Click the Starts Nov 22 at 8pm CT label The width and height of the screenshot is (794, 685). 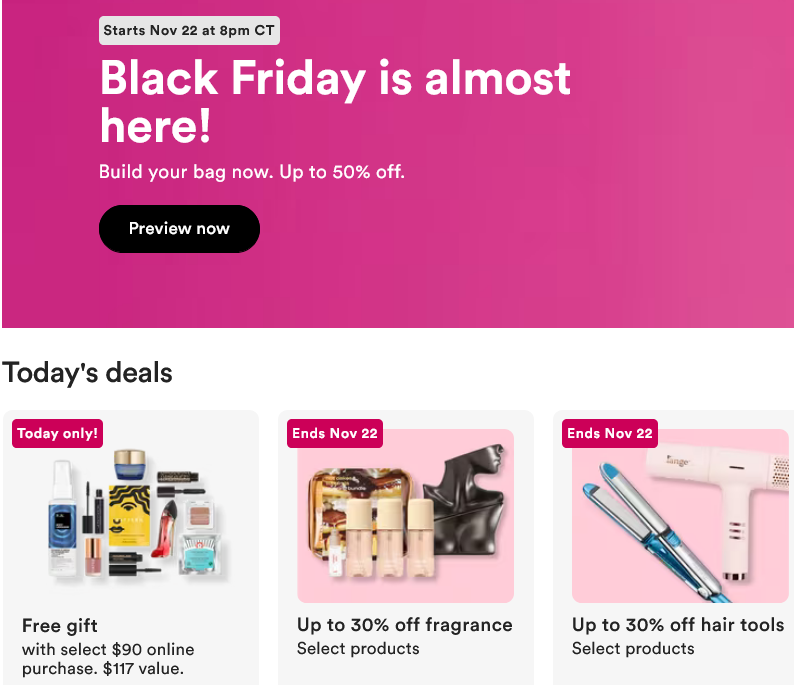coord(189,30)
